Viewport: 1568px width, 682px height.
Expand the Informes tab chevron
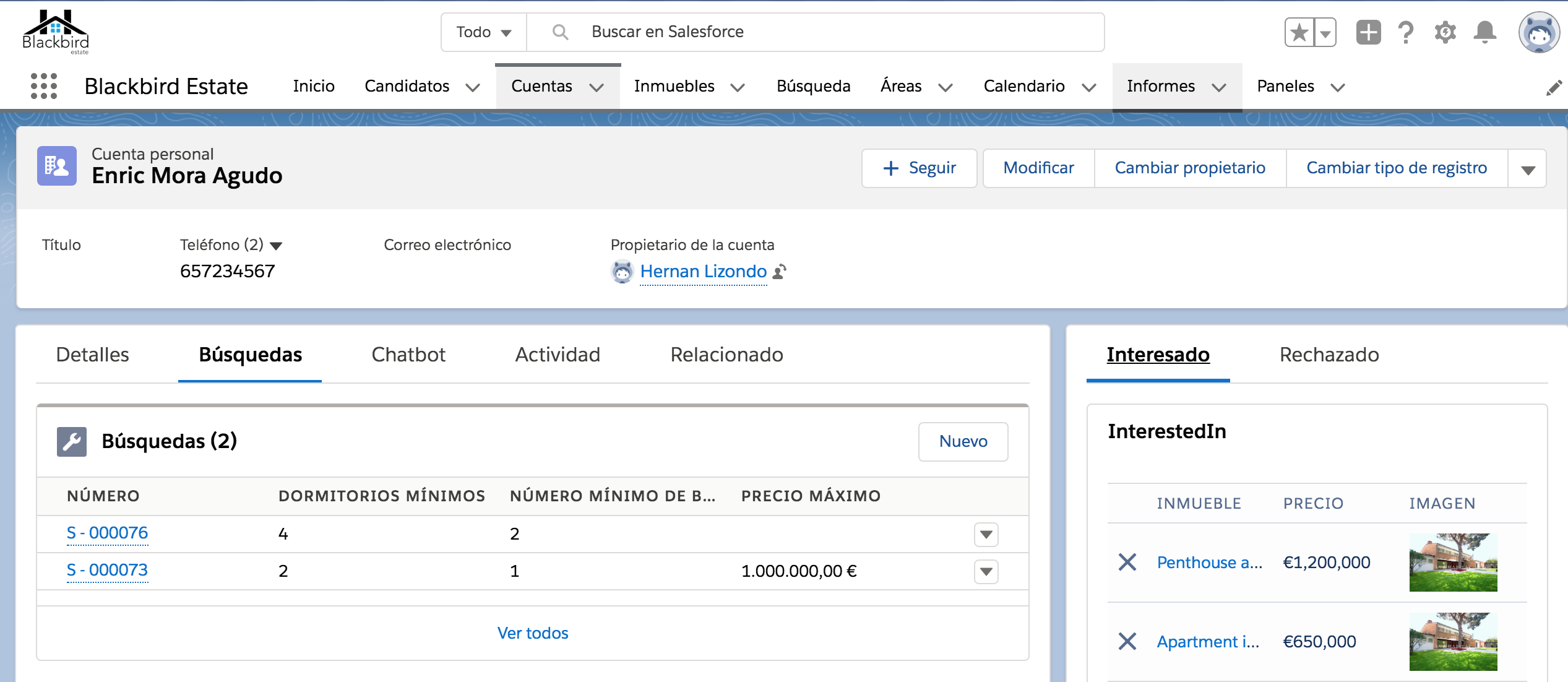pos(1219,87)
